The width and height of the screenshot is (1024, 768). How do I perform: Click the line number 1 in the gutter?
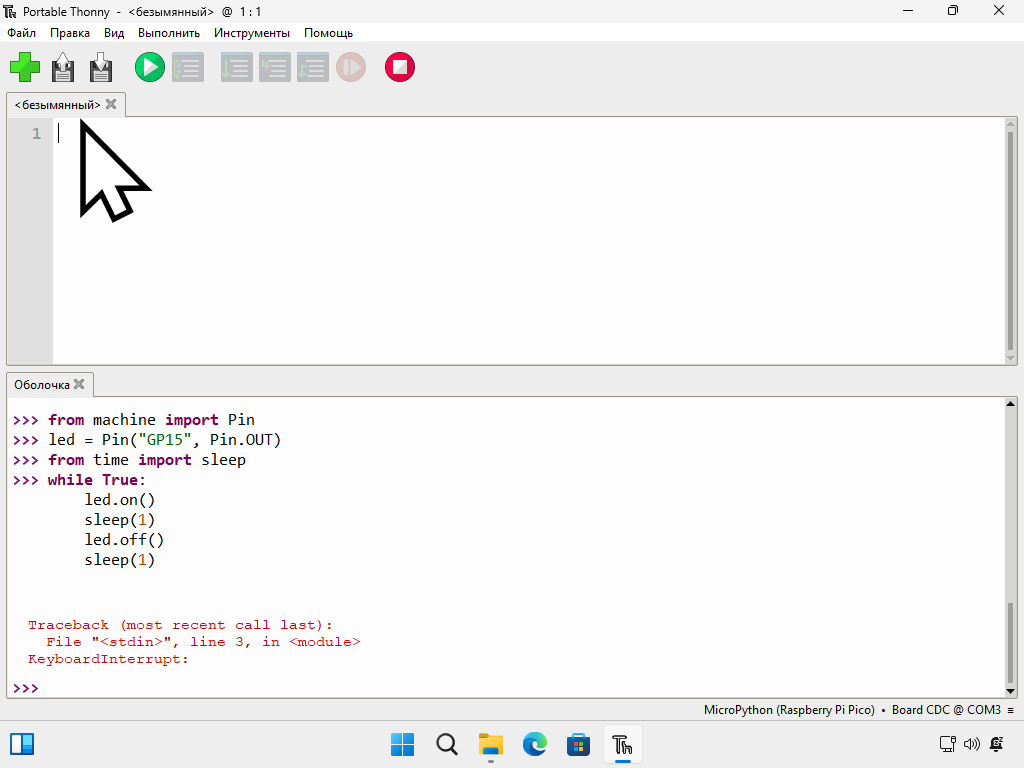pos(37,134)
